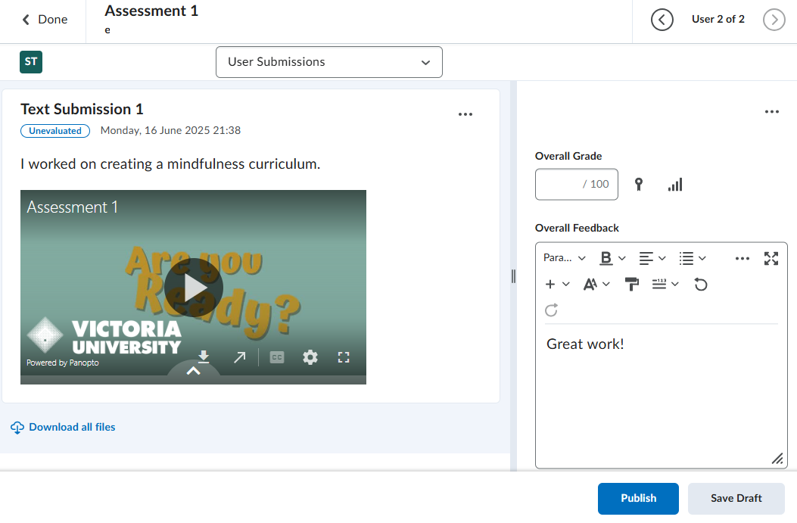Click the line spacing icon
The width and height of the screenshot is (797, 523).
[659, 284]
